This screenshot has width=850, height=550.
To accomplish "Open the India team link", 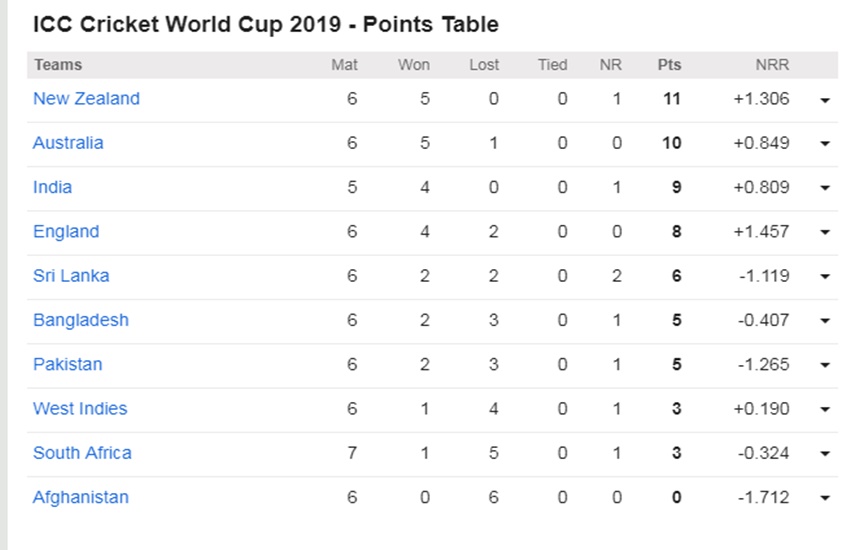I will click(52, 187).
